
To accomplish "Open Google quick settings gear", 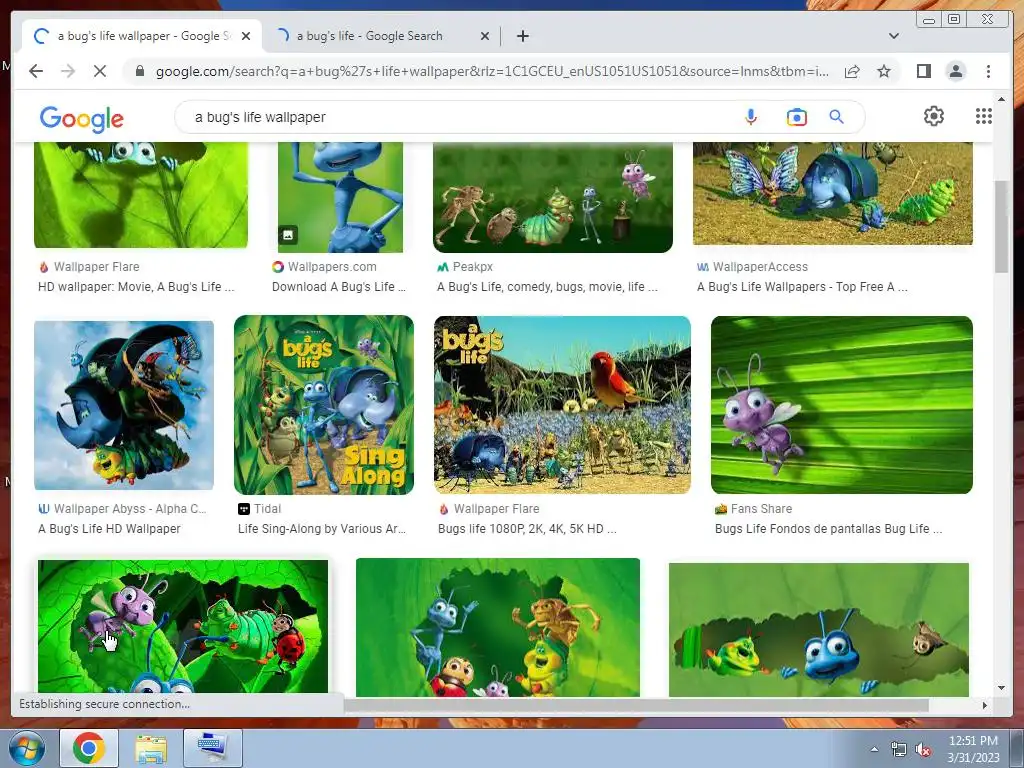I will (933, 116).
